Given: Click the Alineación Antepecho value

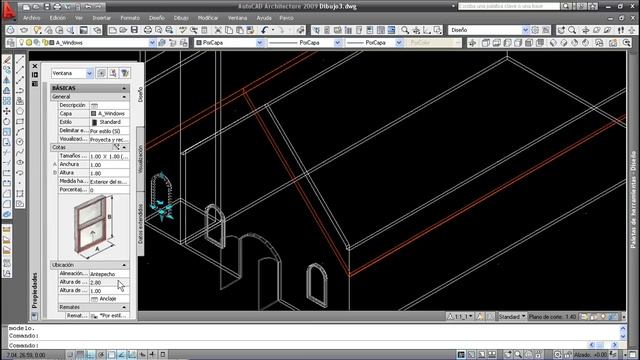Looking at the screenshot, I should click(109, 274).
